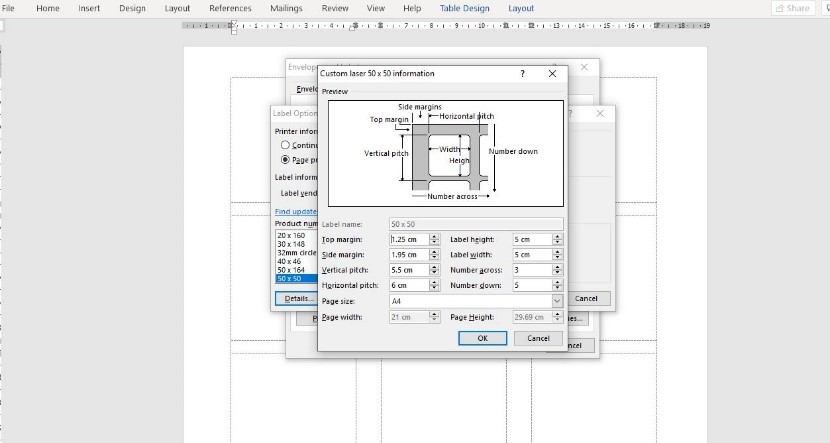Select the Continuous-feed printers radio button
The width and height of the screenshot is (830, 443).
(285, 144)
